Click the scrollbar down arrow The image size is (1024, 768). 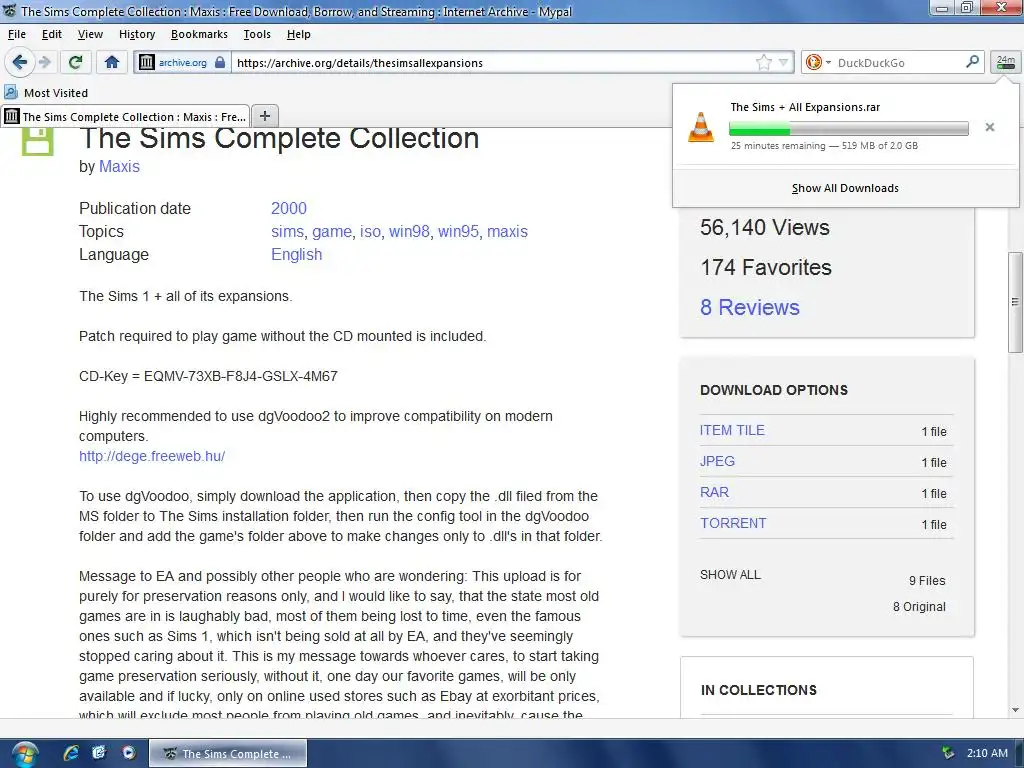(x=1015, y=709)
